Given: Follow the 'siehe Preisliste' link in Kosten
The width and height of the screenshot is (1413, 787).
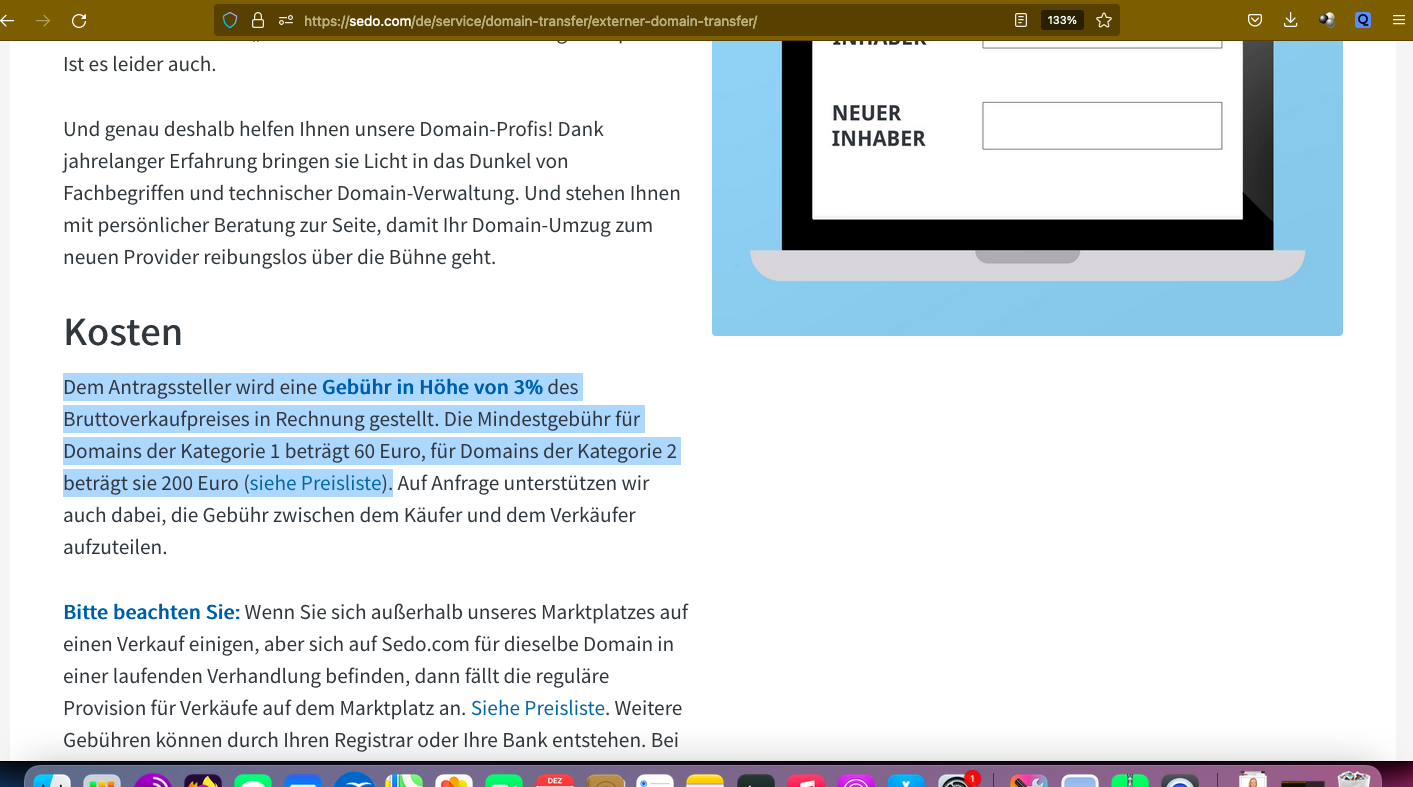Looking at the screenshot, I should tap(316, 483).
